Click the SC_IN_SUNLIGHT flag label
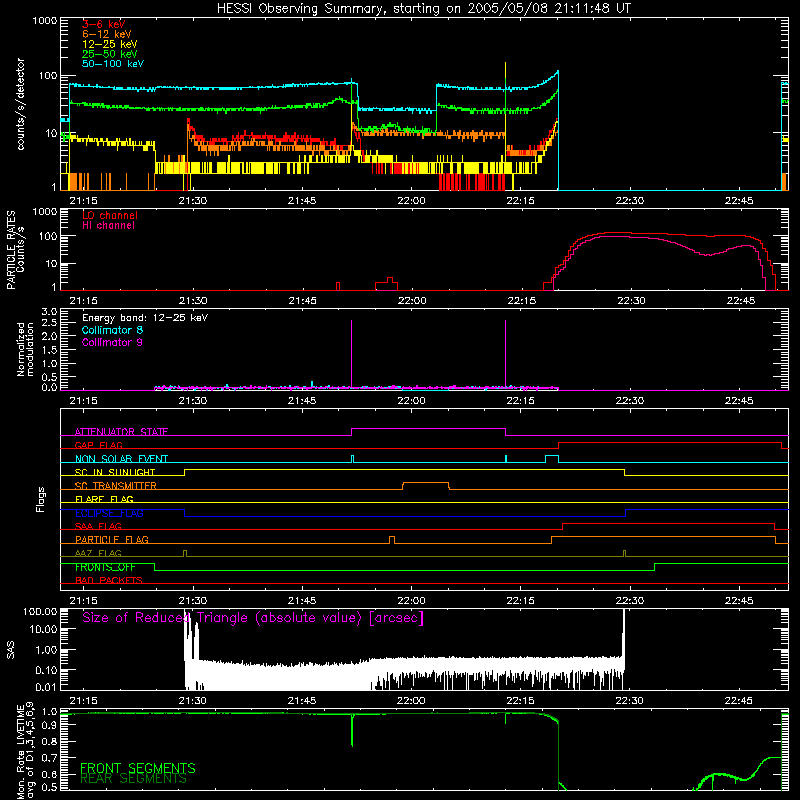Viewport: 800px width, 800px height. tap(115, 472)
